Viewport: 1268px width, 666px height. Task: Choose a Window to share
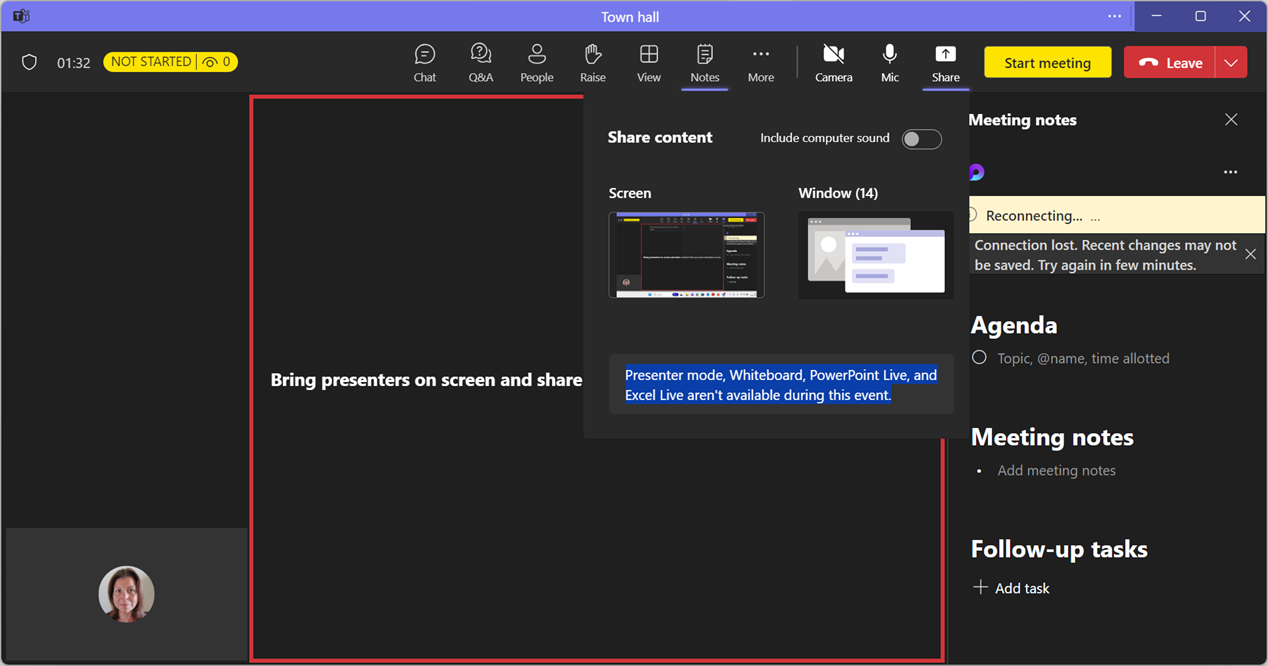click(x=876, y=255)
